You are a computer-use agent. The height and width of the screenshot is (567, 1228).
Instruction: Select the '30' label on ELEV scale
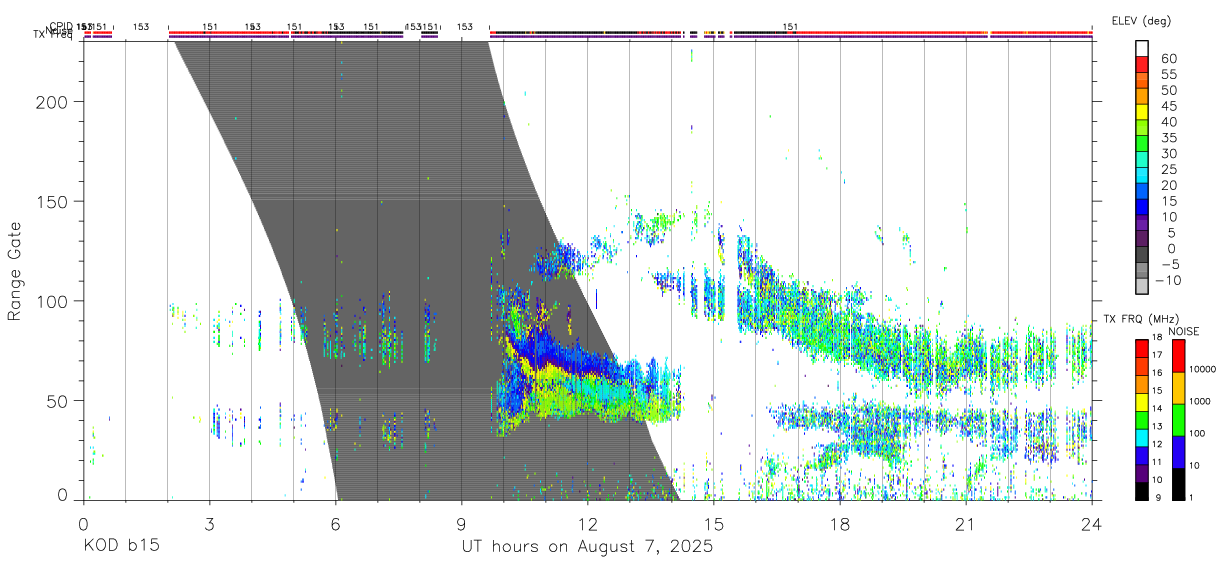click(1167, 154)
